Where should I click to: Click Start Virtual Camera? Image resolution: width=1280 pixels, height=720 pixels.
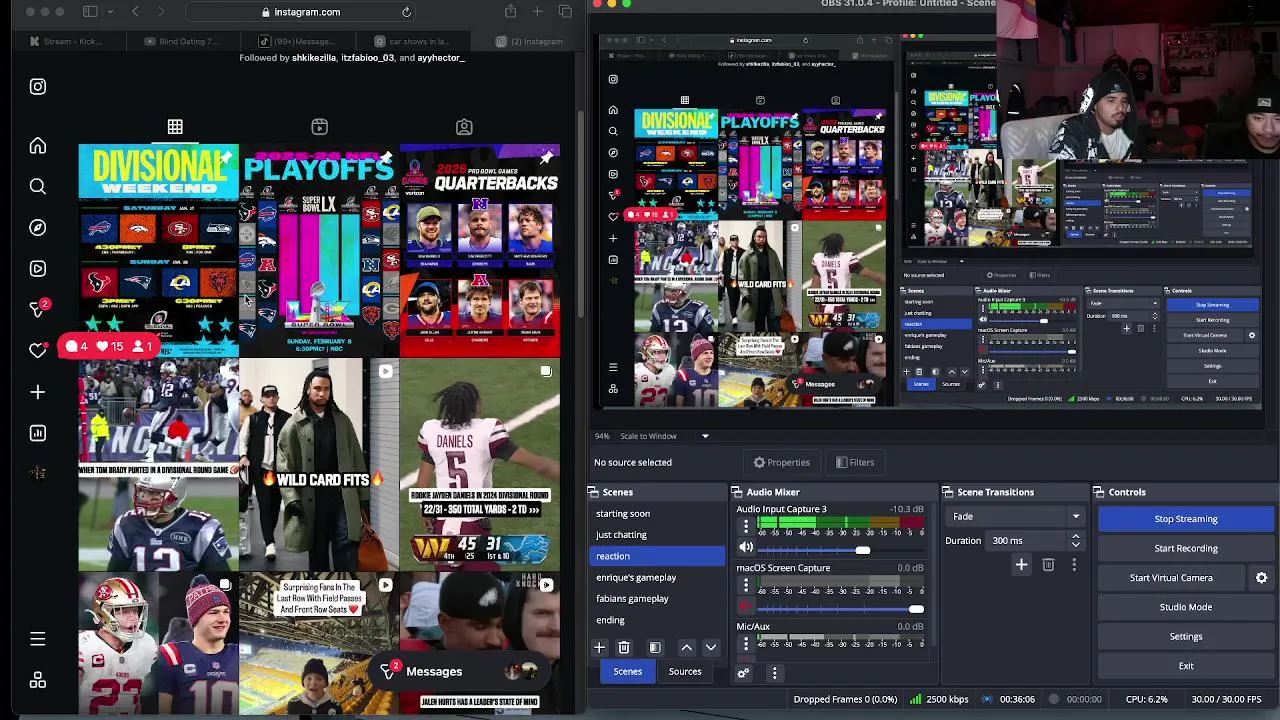click(1171, 578)
